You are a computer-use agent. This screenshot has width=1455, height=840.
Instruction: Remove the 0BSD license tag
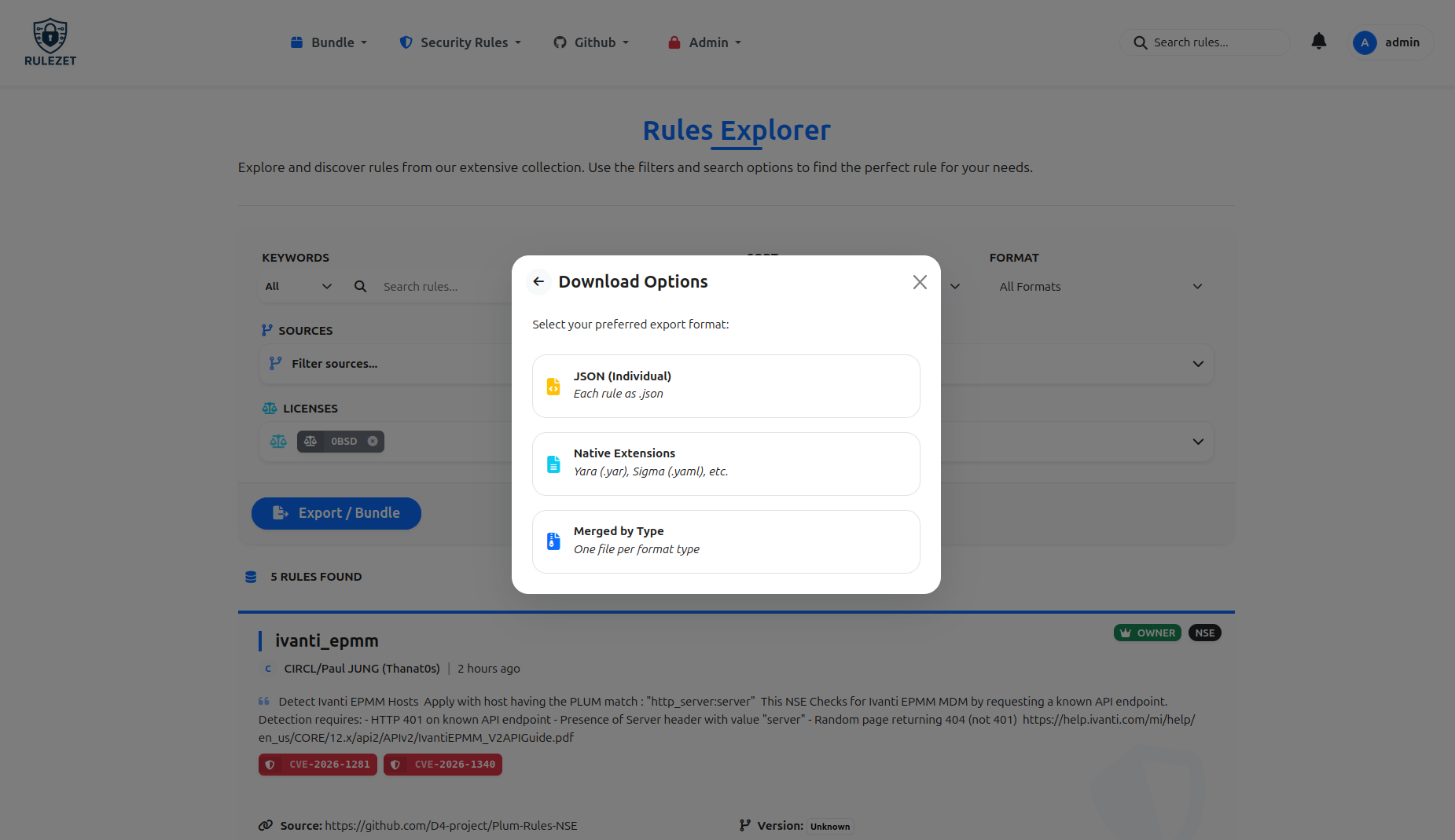[373, 442]
